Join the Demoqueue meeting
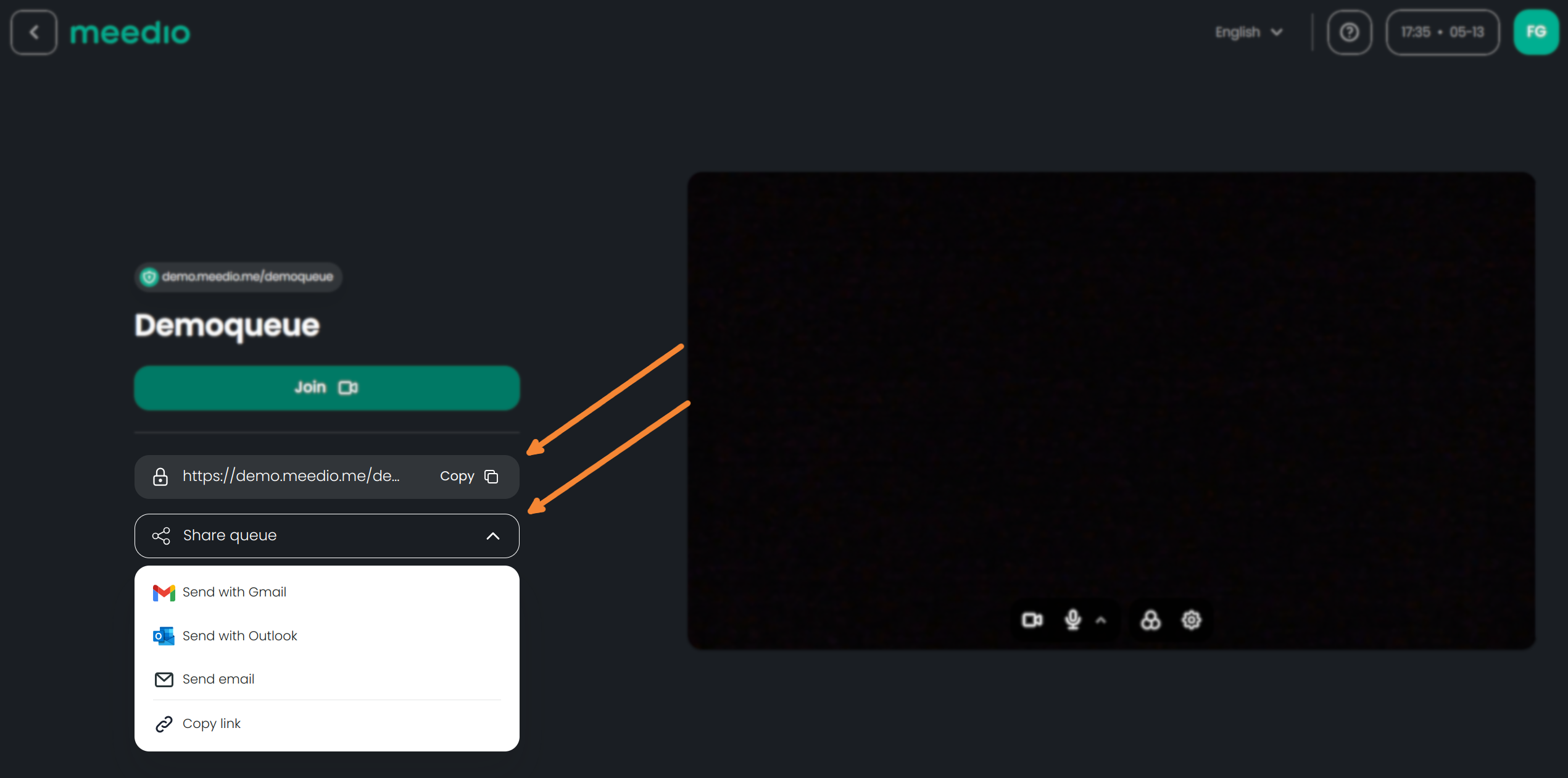Image resolution: width=1568 pixels, height=778 pixels. (326, 388)
